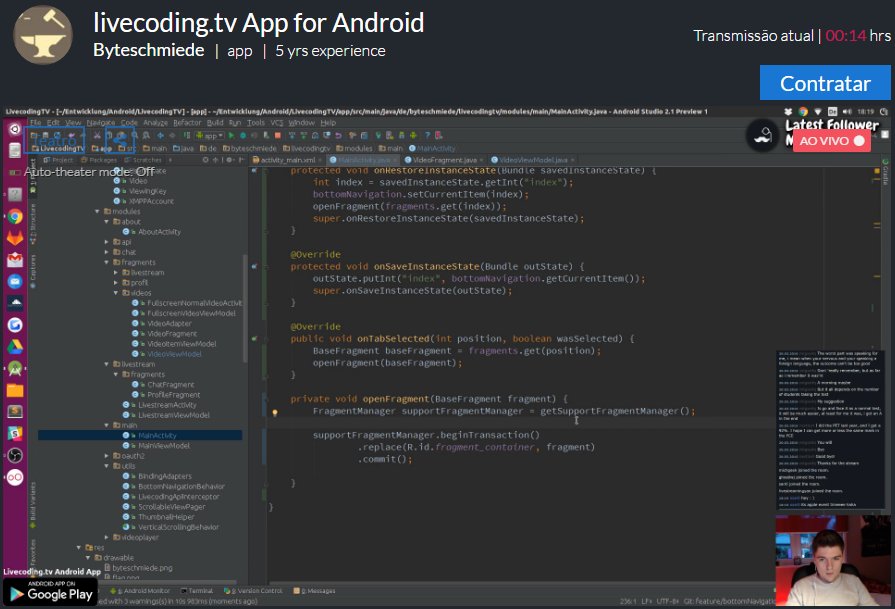This screenshot has width=895, height=609.
Task: Open Ubuntu dash search button
Action: pos(15,129)
